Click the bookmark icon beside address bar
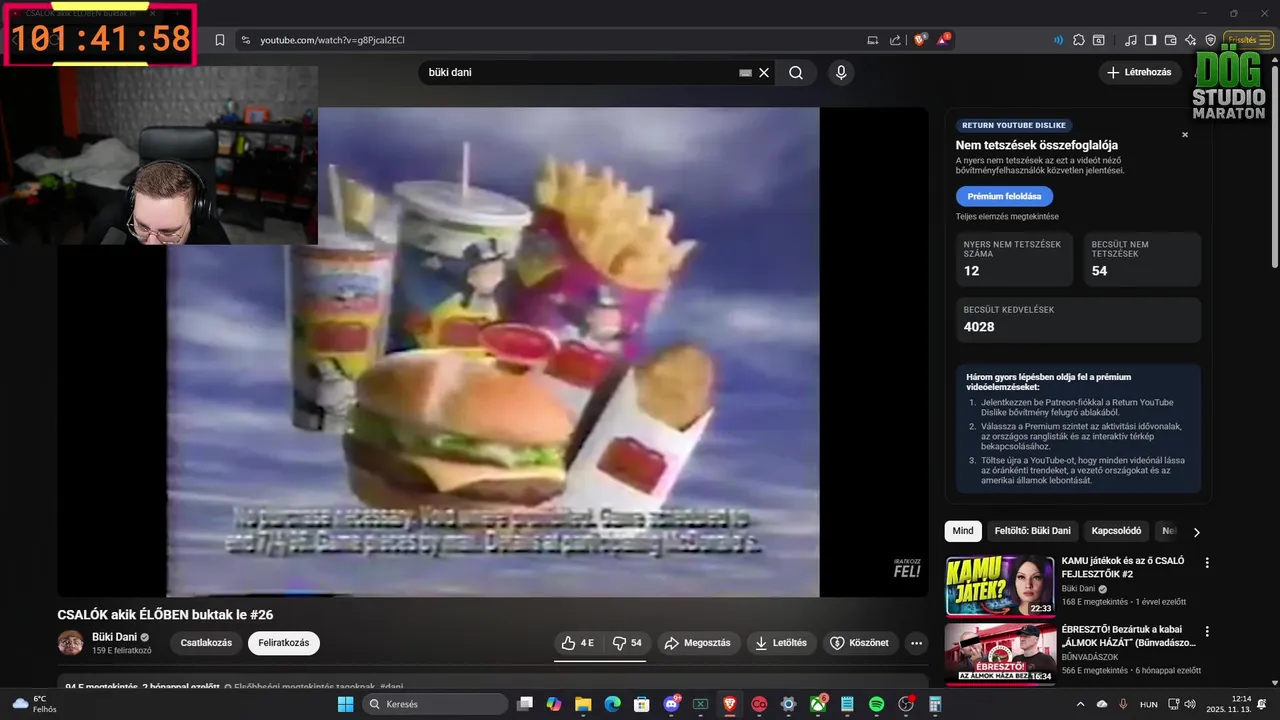The image size is (1280, 720). pos(220,40)
